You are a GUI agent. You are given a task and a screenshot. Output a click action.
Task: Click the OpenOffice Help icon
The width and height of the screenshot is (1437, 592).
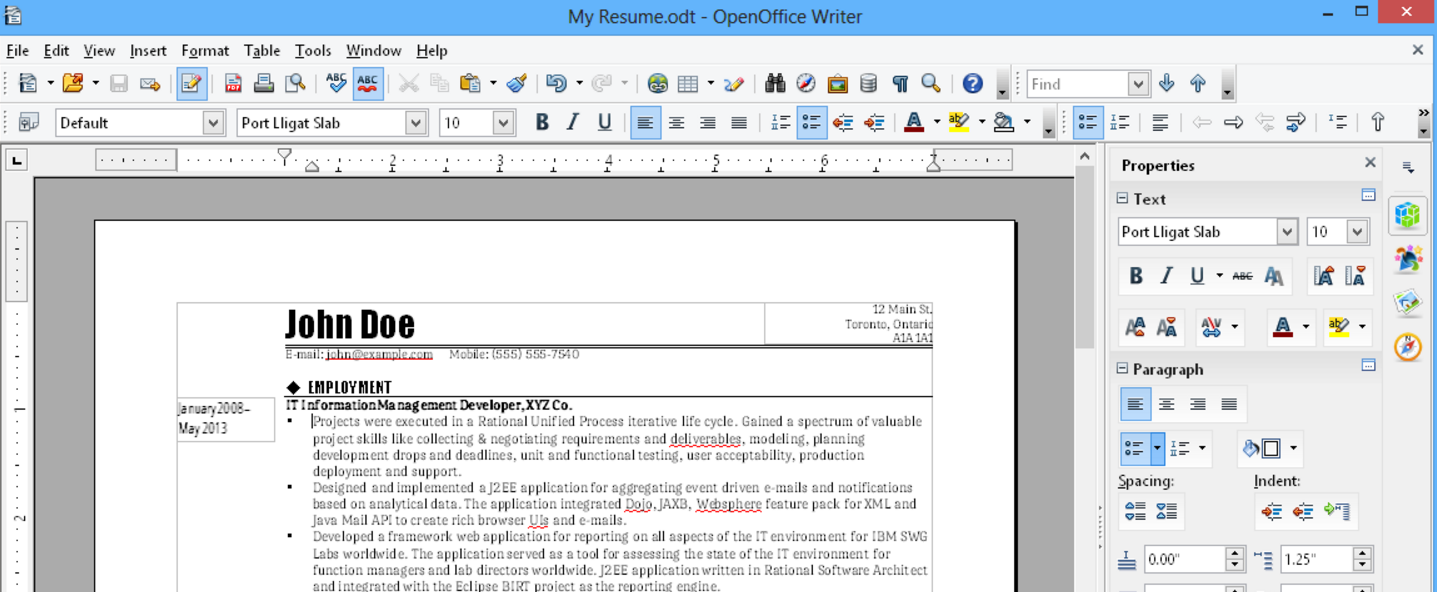(972, 84)
